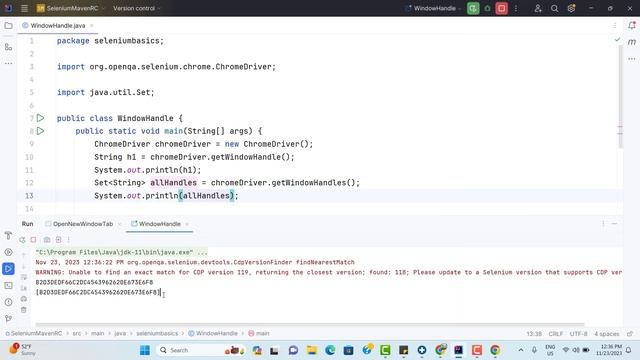Open Services tool window icon
Viewport: 640px width, 360px height.
8,252
